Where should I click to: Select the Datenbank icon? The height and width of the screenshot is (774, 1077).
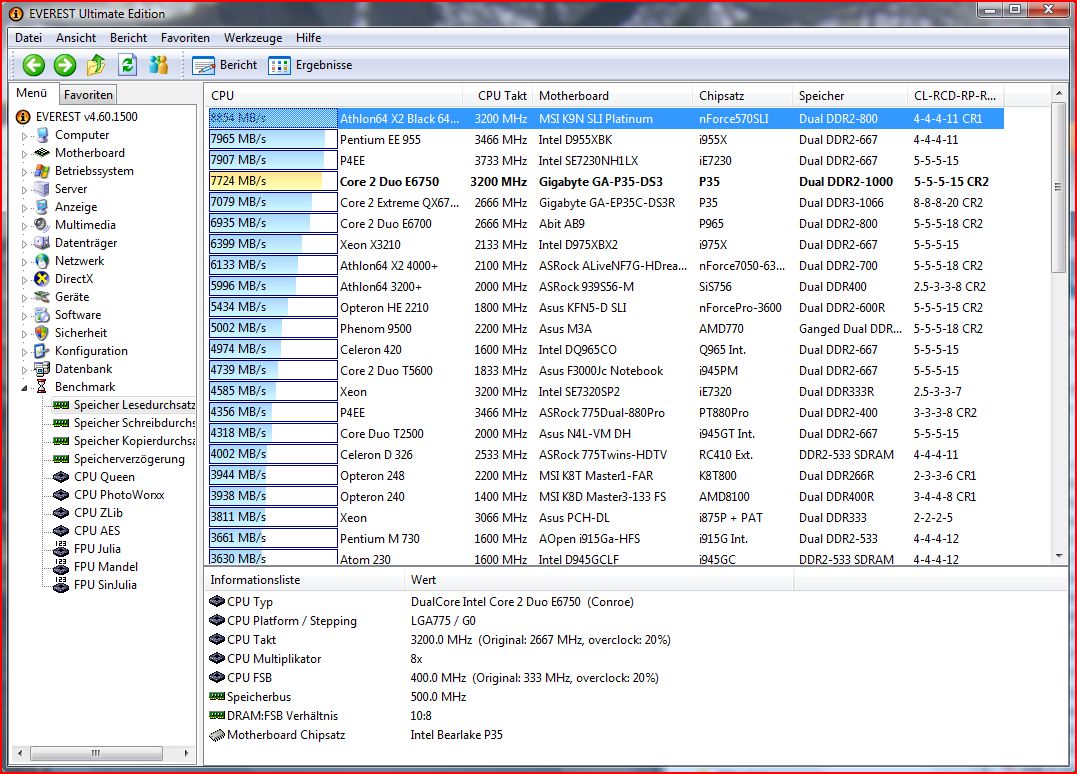click(43, 369)
